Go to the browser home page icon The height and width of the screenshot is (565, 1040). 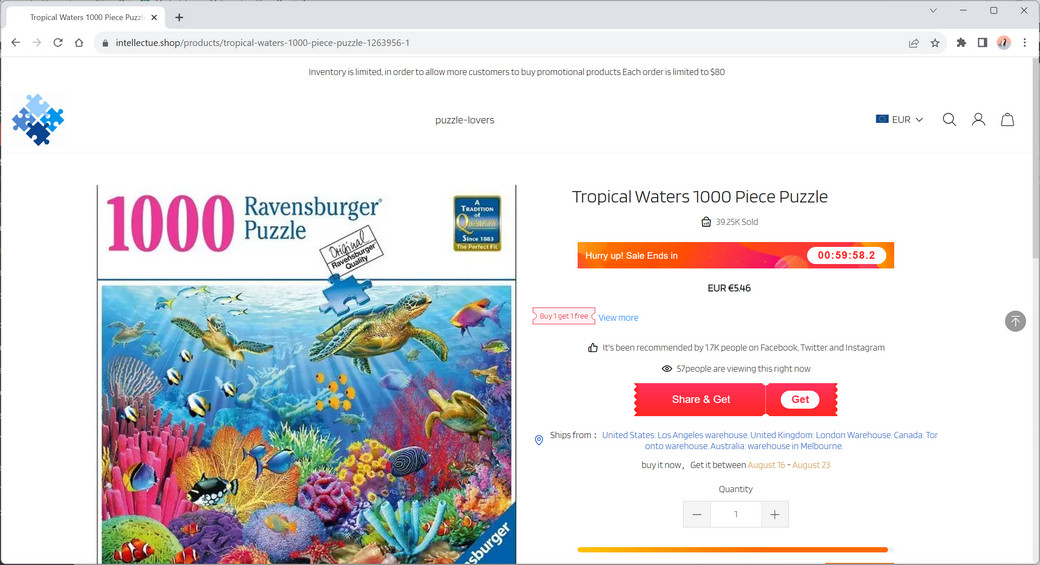pos(79,42)
